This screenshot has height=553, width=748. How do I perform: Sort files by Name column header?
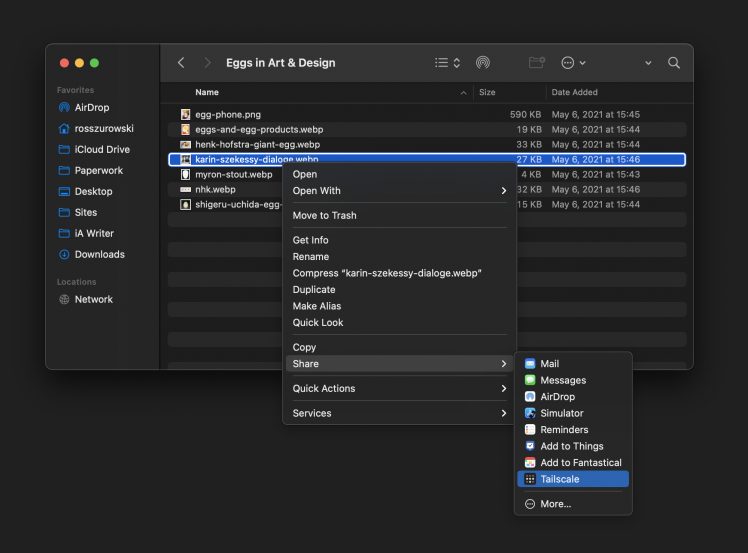(208, 92)
